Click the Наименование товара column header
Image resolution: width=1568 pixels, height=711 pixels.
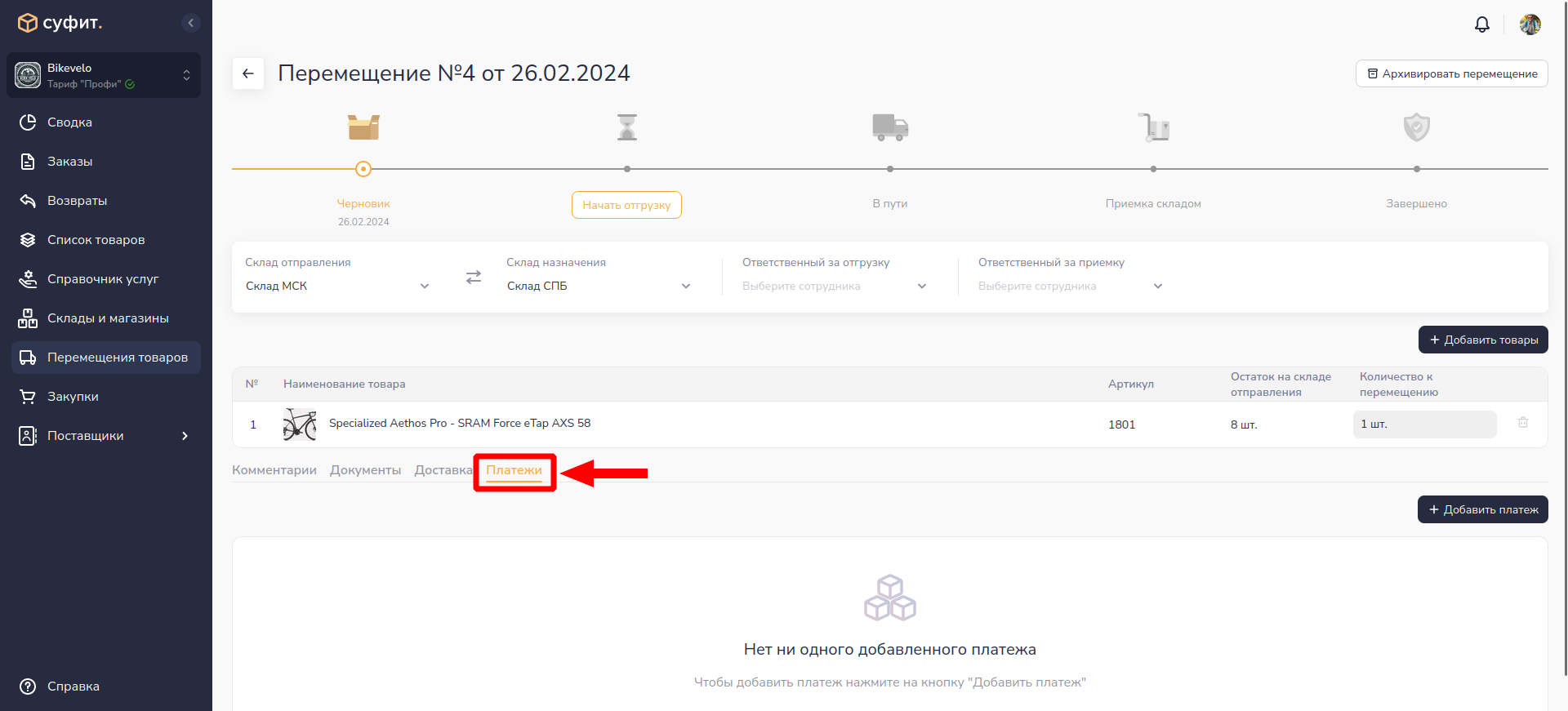pos(345,384)
